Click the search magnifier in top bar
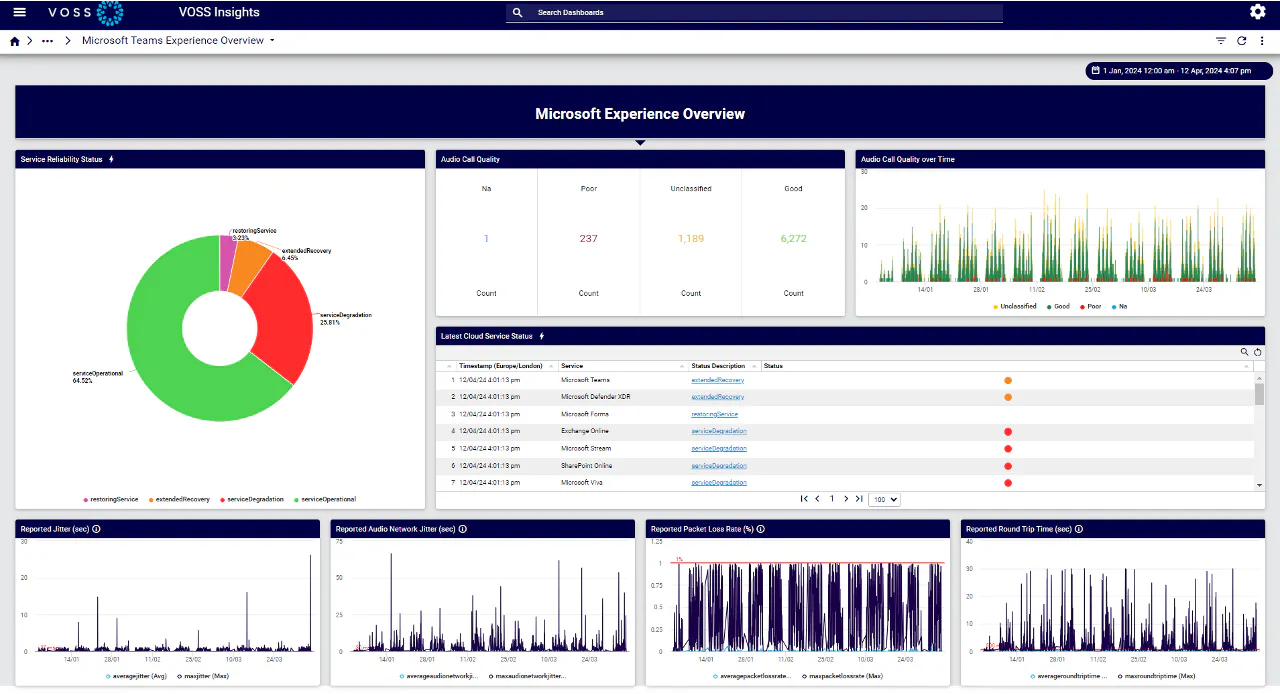 (517, 13)
